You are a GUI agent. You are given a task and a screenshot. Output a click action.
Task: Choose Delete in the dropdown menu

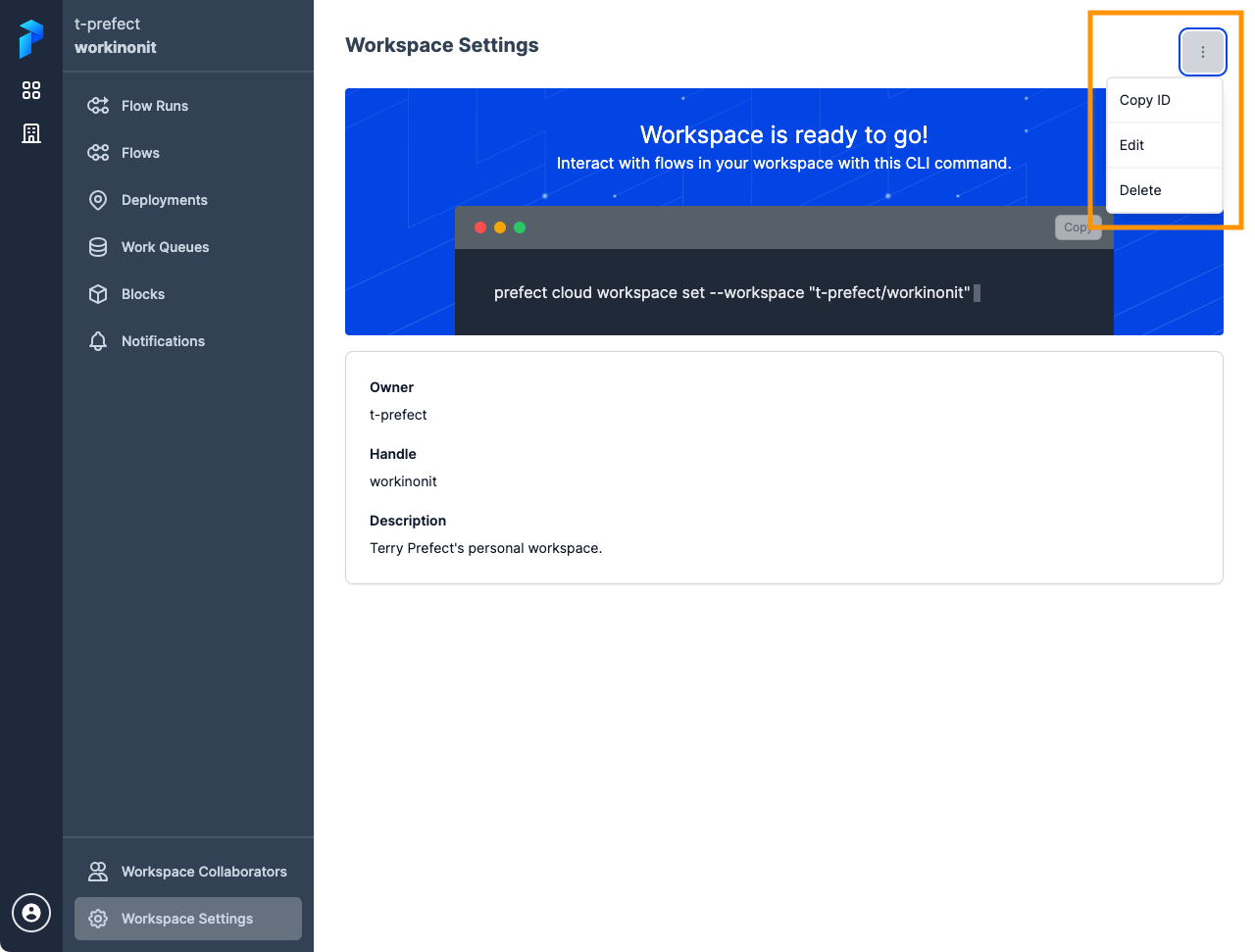(x=1165, y=190)
